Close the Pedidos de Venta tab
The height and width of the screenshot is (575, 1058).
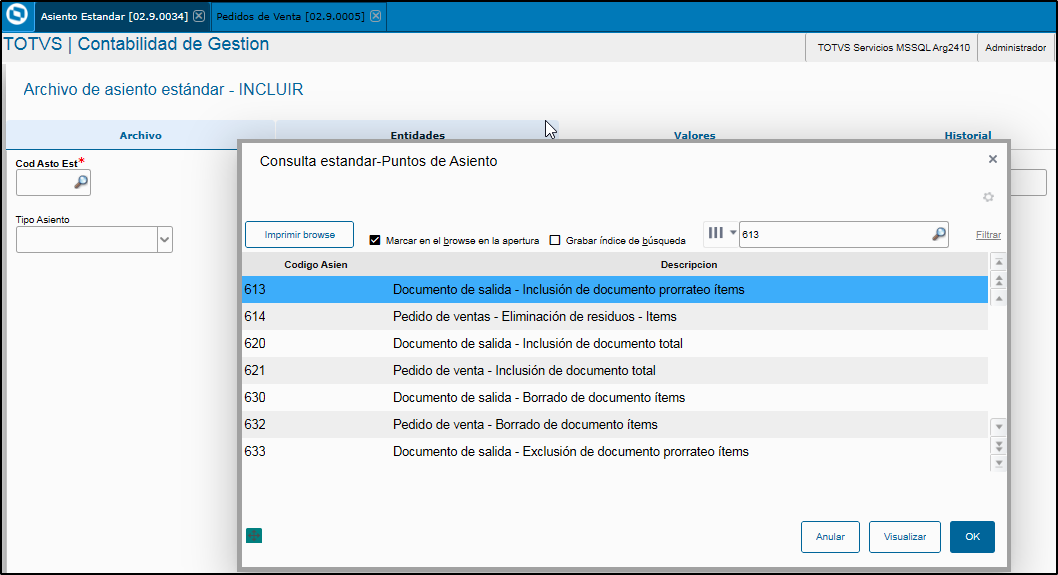tap(375, 16)
